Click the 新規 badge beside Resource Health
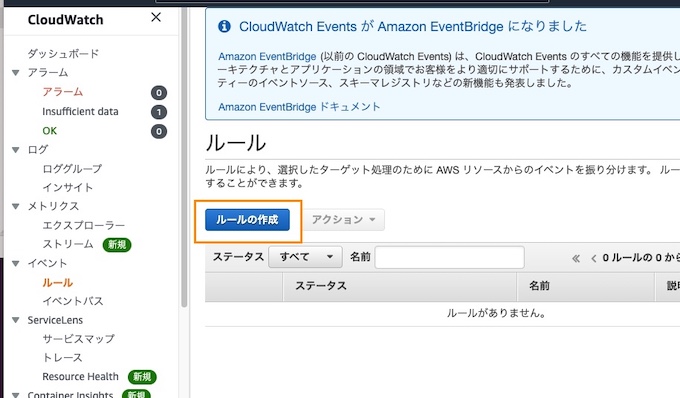680x398 pixels. 142,377
